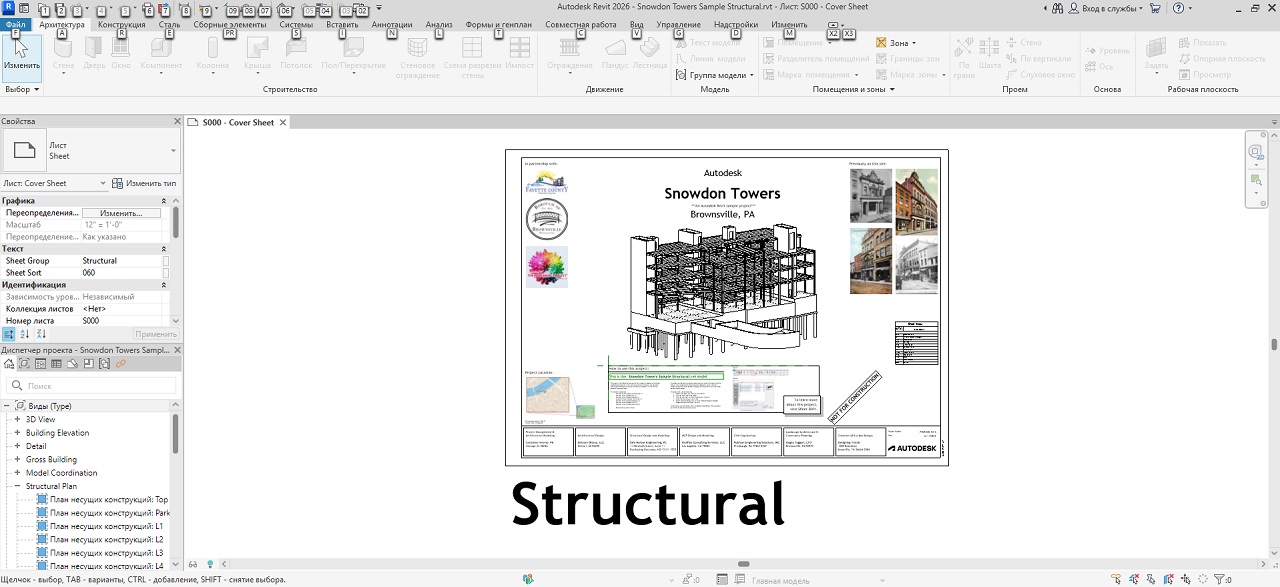The image size is (1280, 587).
Task: Open the Лист: Cover Sheet dropdown
Action: (102, 184)
